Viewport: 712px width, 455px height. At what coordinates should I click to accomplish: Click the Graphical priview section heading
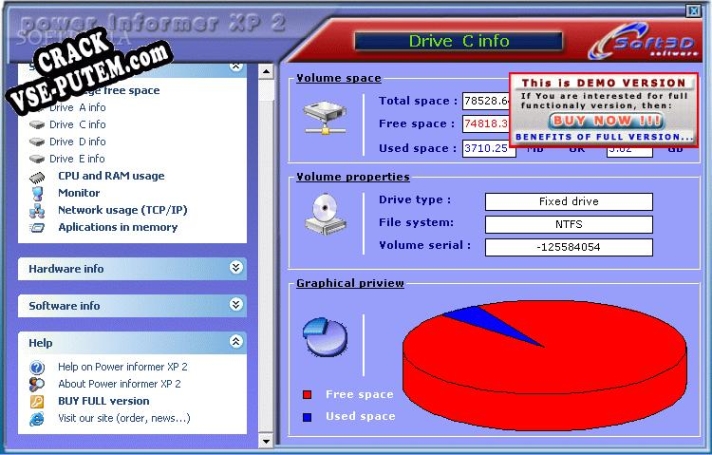pos(350,283)
